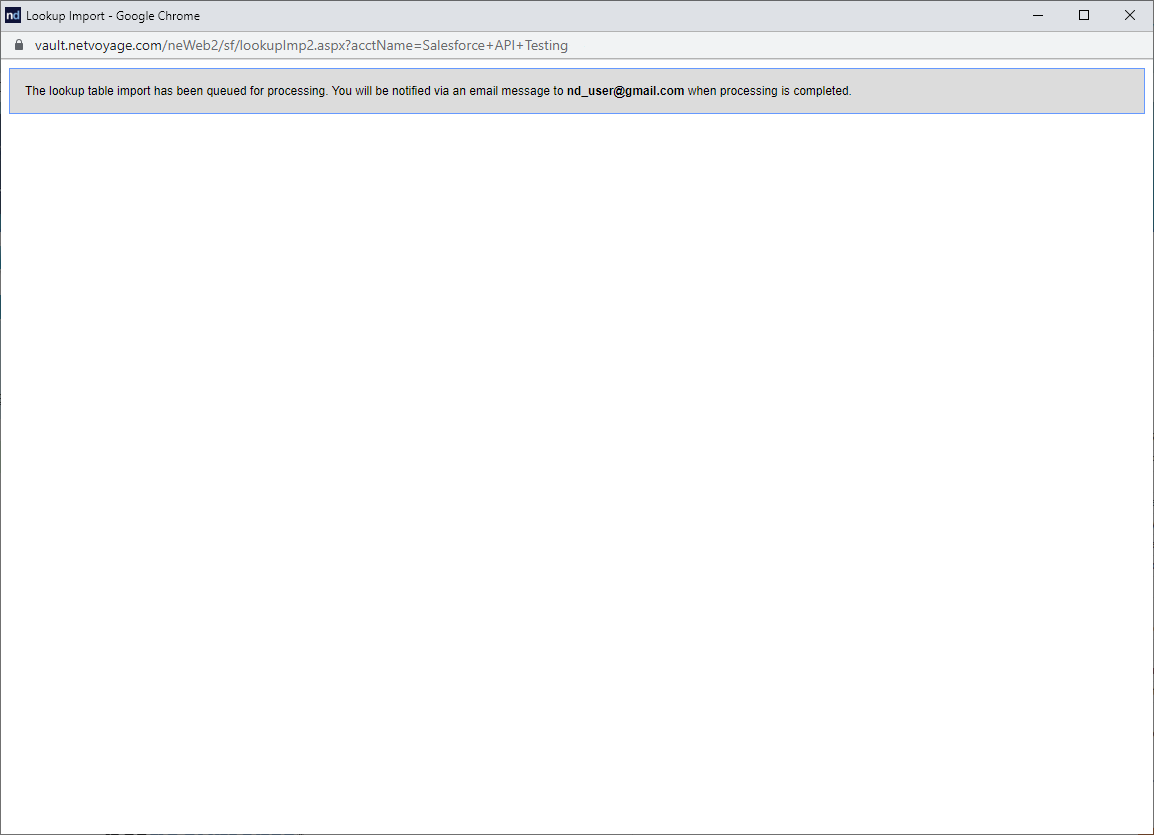Screen dimensions: 1154x835
Task: Click the address bar URL field
Action: [700, 46]
